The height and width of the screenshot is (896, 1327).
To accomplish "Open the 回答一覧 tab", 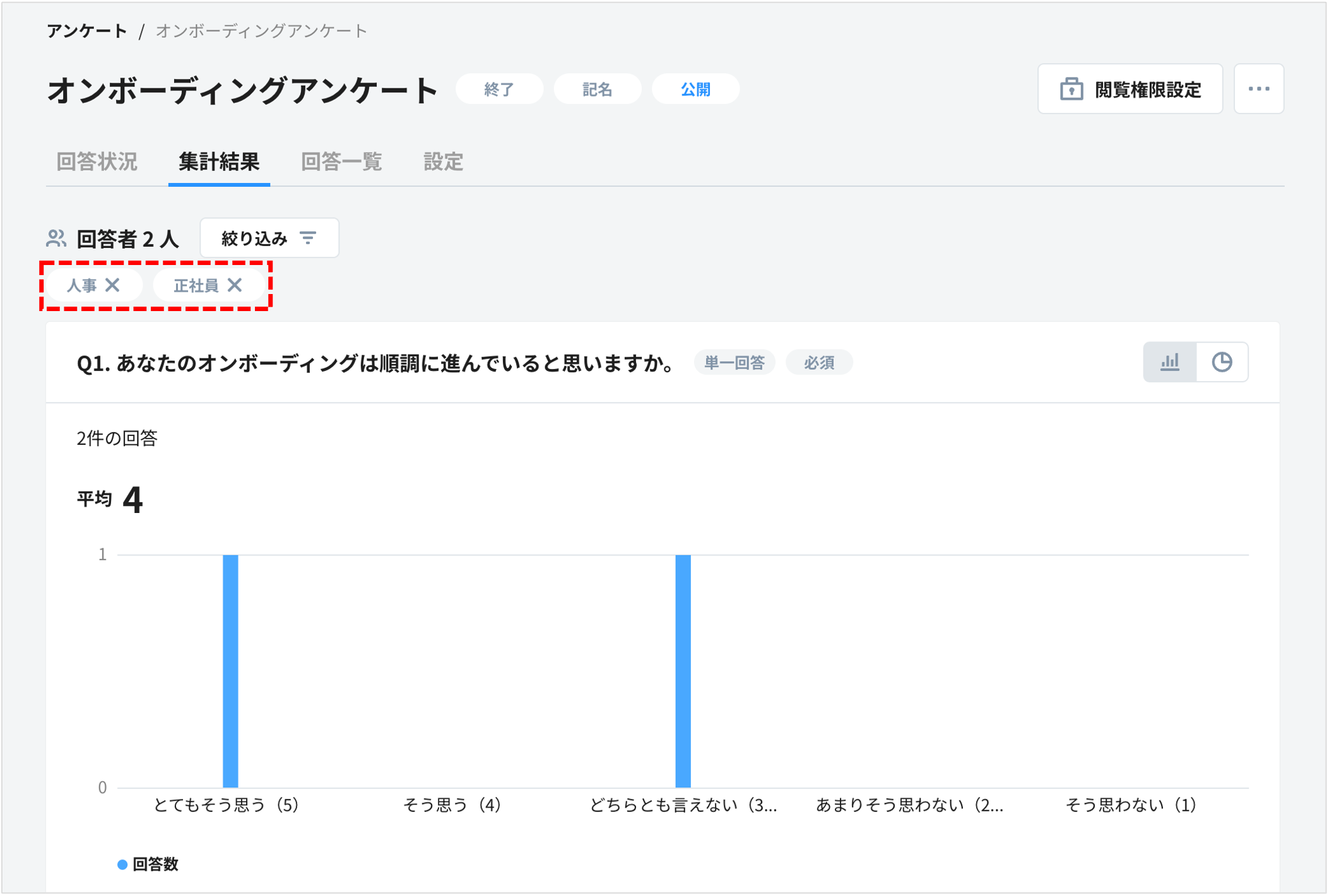I will pyautogui.click(x=343, y=162).
